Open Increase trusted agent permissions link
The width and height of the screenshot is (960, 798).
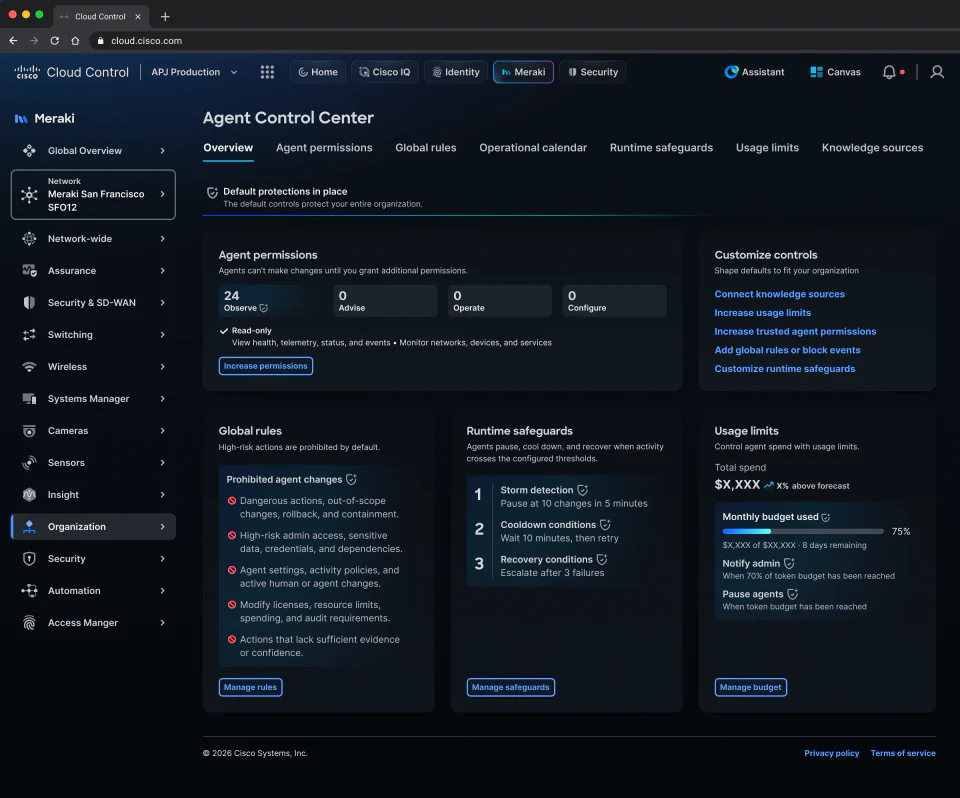(795, 331)
